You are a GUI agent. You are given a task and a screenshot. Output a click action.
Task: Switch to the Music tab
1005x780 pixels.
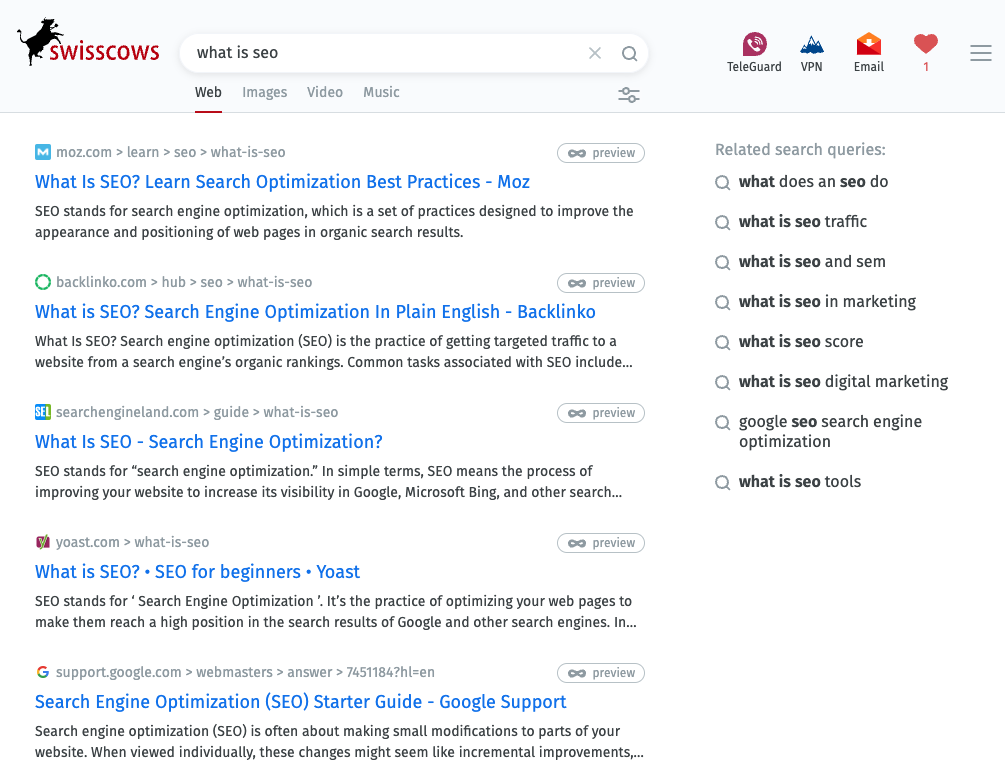click(x=381, y=92)
